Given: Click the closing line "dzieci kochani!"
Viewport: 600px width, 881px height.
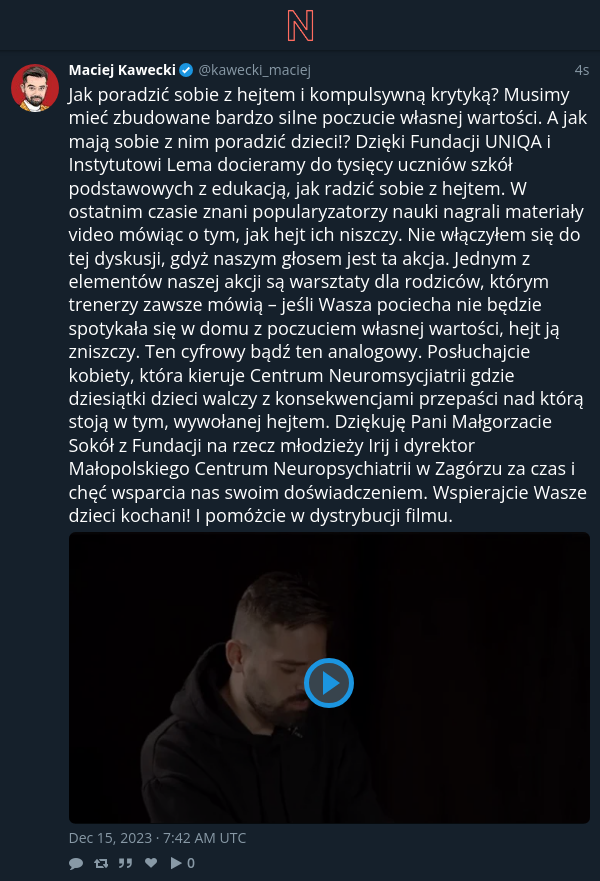Looking at the screenshot, I should coord(130,515).
